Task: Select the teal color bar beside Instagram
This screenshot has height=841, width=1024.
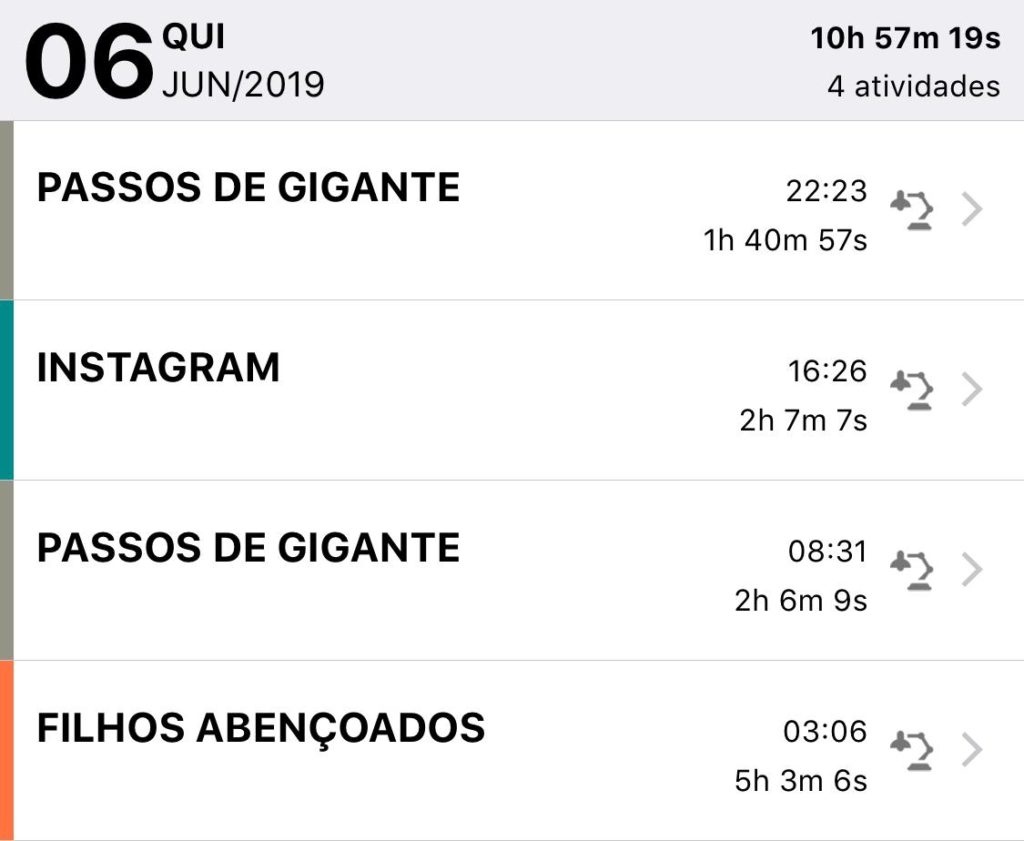Action: tap(7, 390)
